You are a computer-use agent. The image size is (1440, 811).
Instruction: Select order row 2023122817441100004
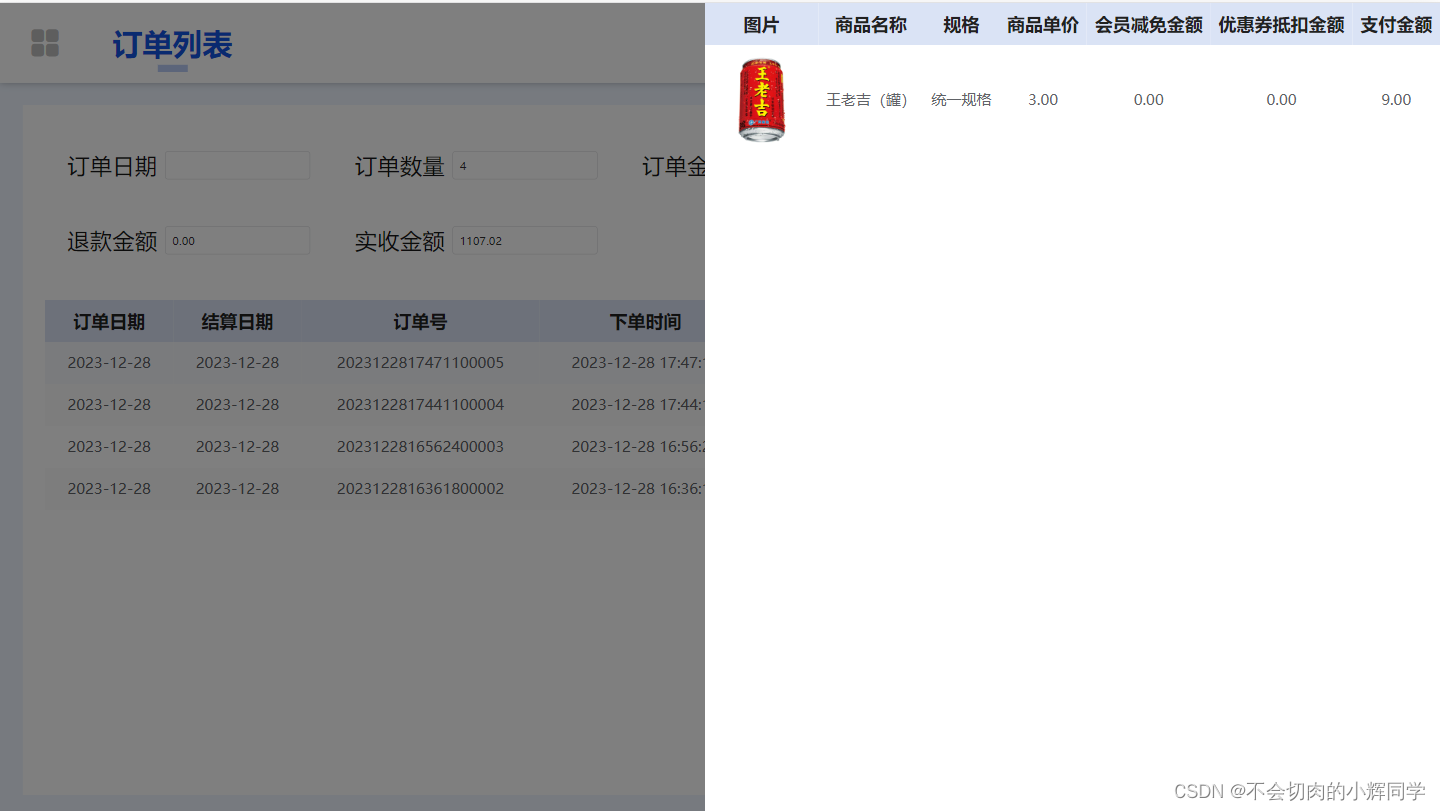tap(419, 404)
